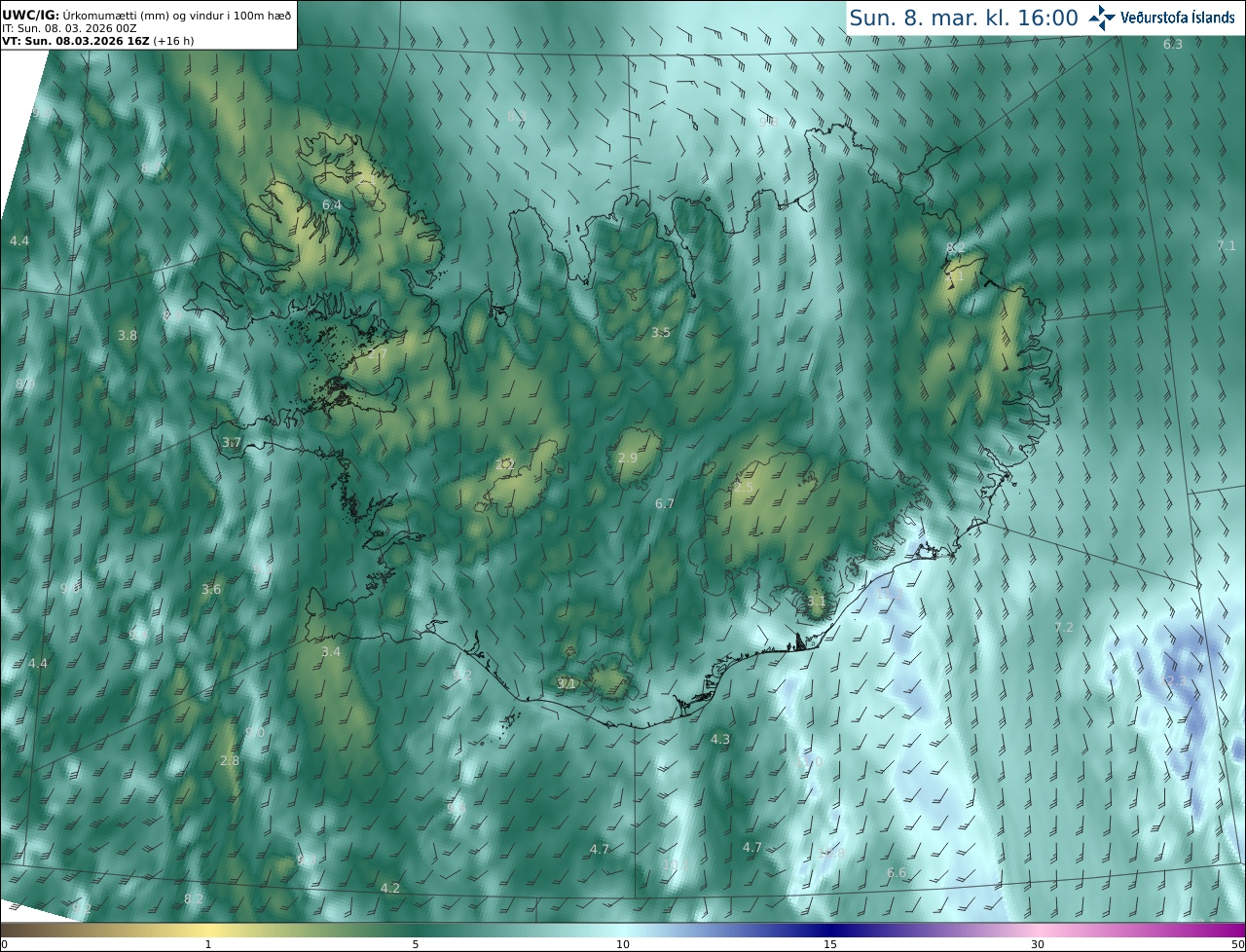1246x952 pixels.
Task: Click the 3.6 value on the map
Action: (x=211, y=589)
